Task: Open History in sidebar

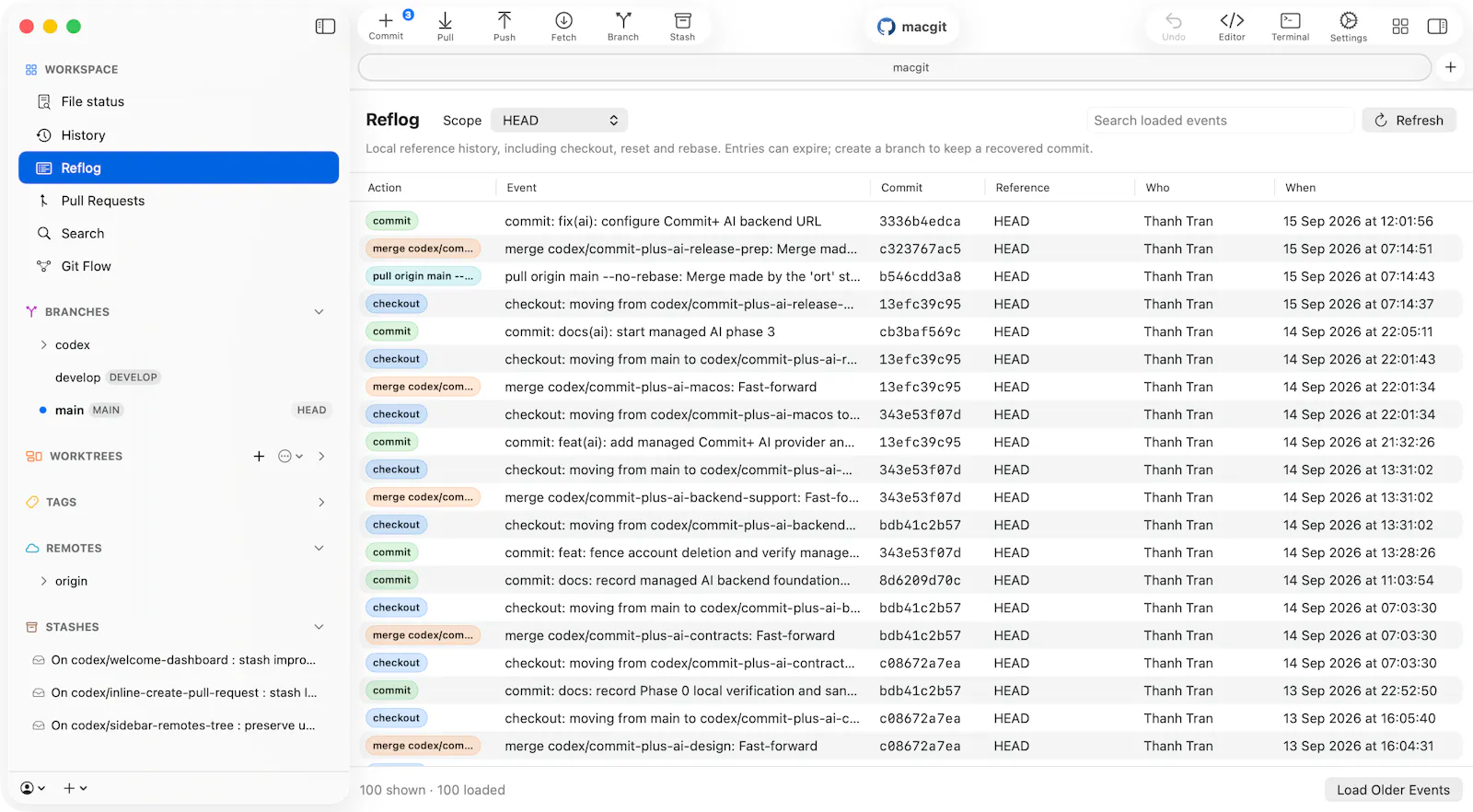Action: click(x=179, y=134)
